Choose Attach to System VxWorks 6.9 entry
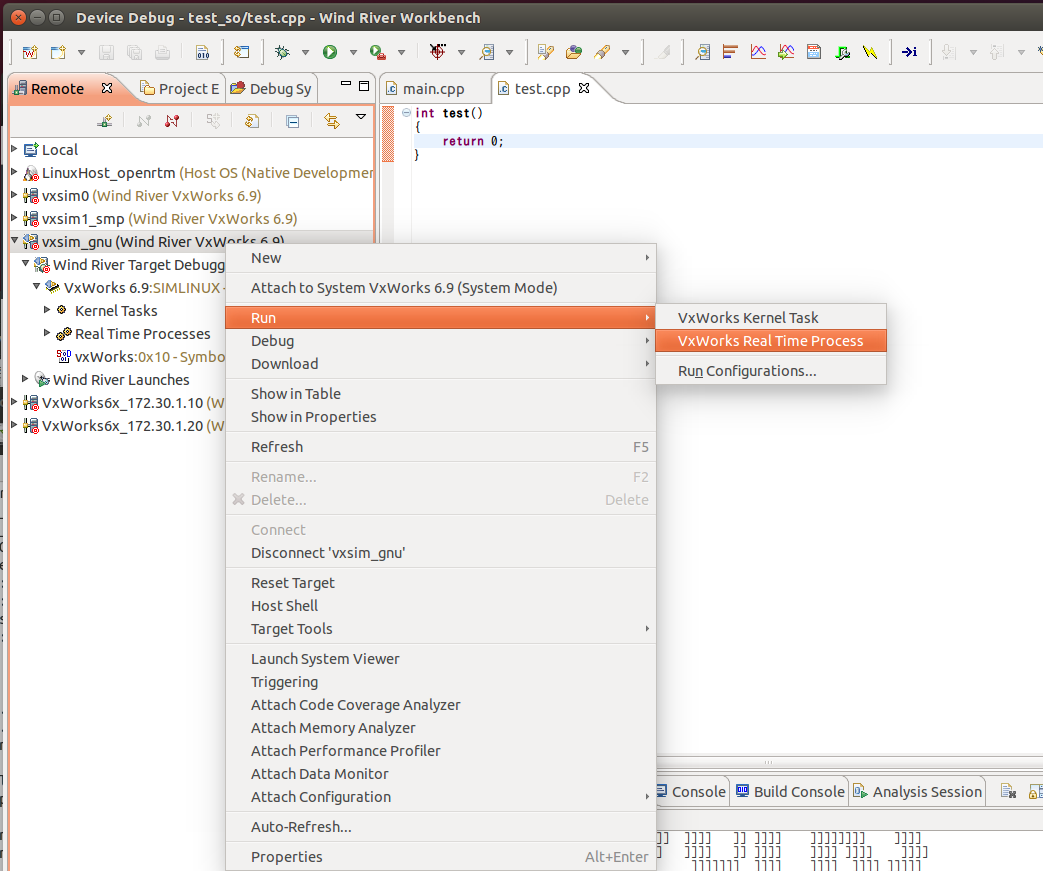This screenshot has height=871, width=1043. point(441,287)
